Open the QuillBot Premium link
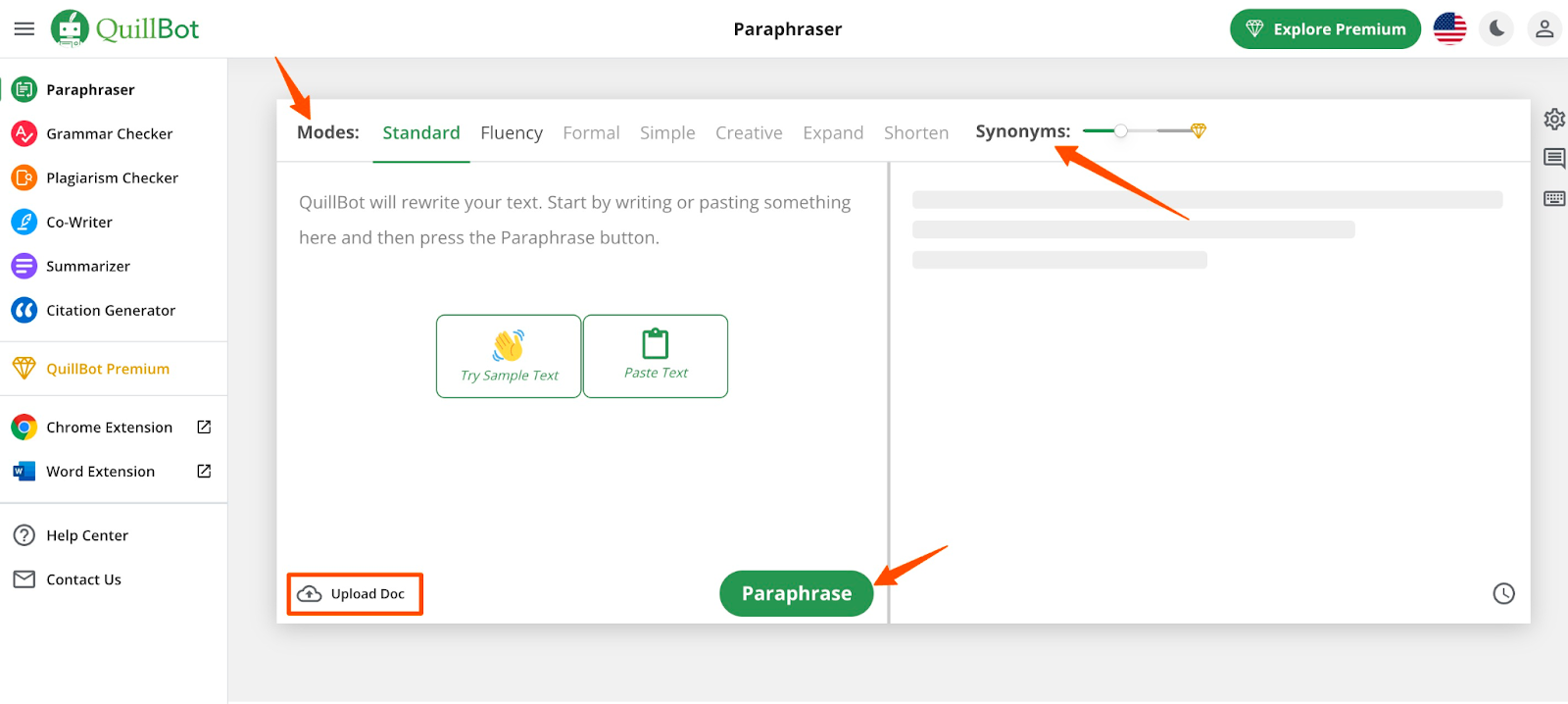Screen dimensions: 1568x704 (108, 369)
